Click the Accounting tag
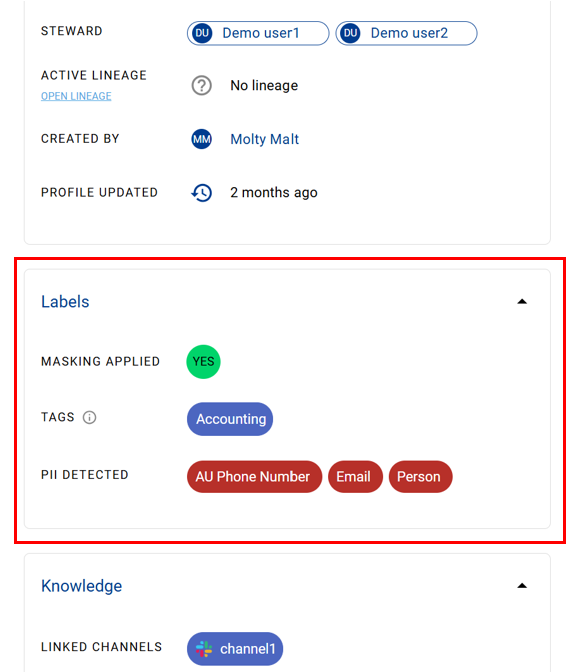The height and width of the screenshot is (672, 572). point(230,419)
